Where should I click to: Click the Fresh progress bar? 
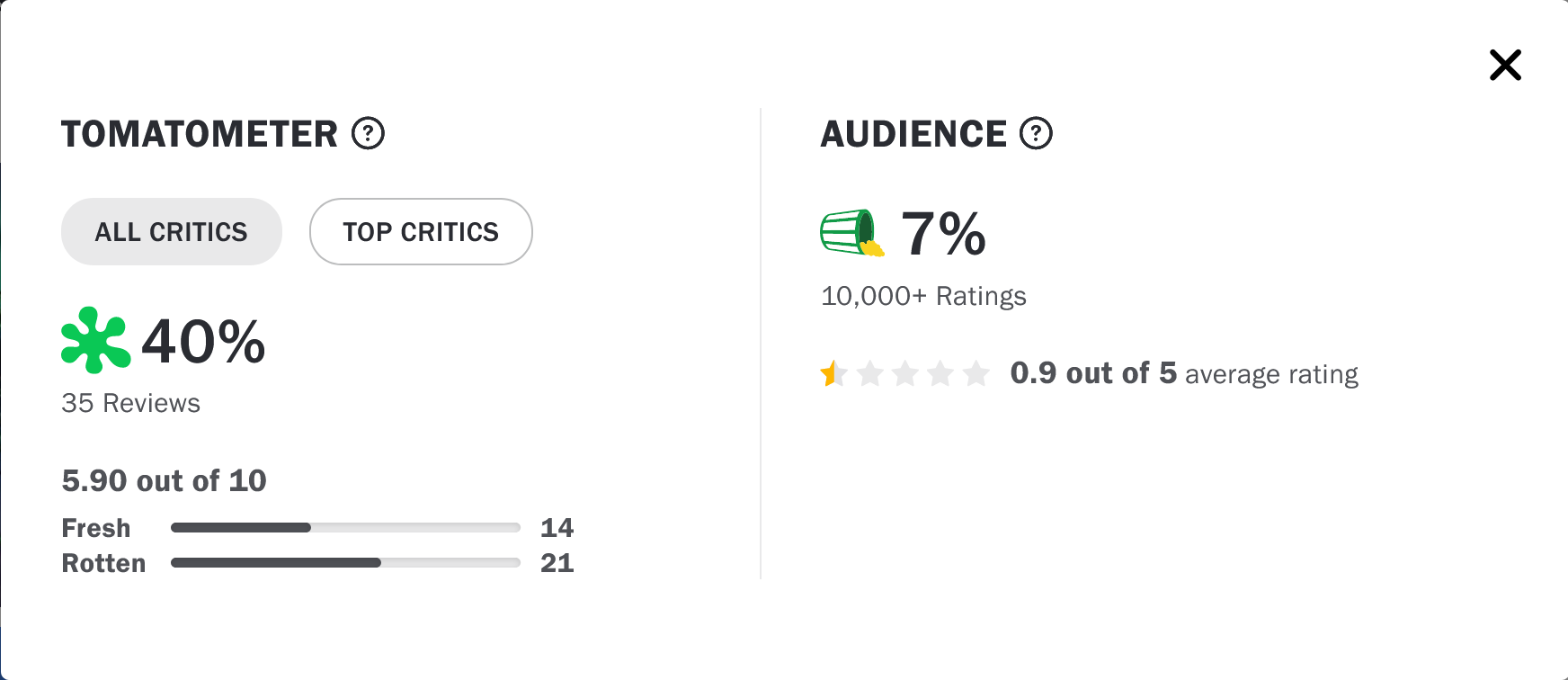pos(345,528)
